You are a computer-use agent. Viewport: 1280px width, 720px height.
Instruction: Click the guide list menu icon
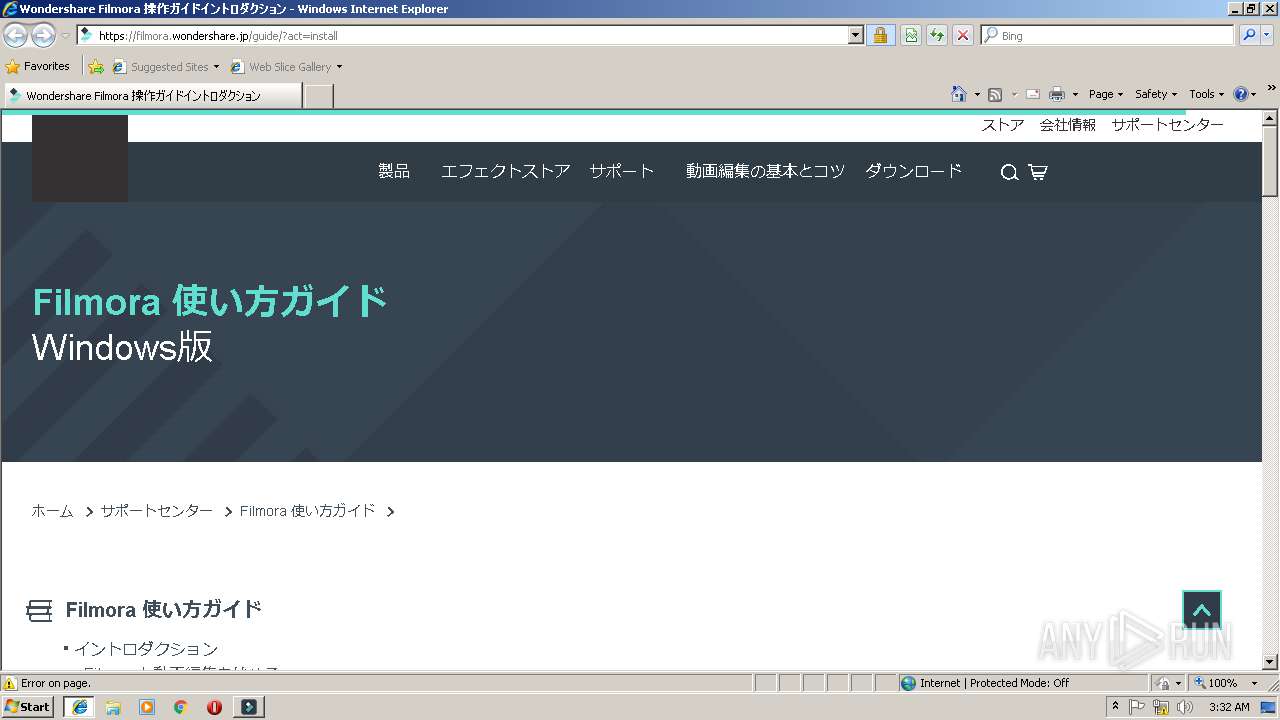pos(39,610)
